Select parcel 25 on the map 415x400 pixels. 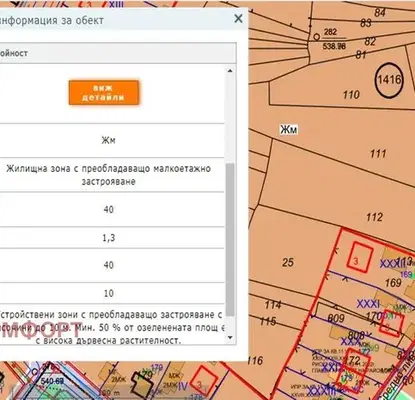click(288, 262)
